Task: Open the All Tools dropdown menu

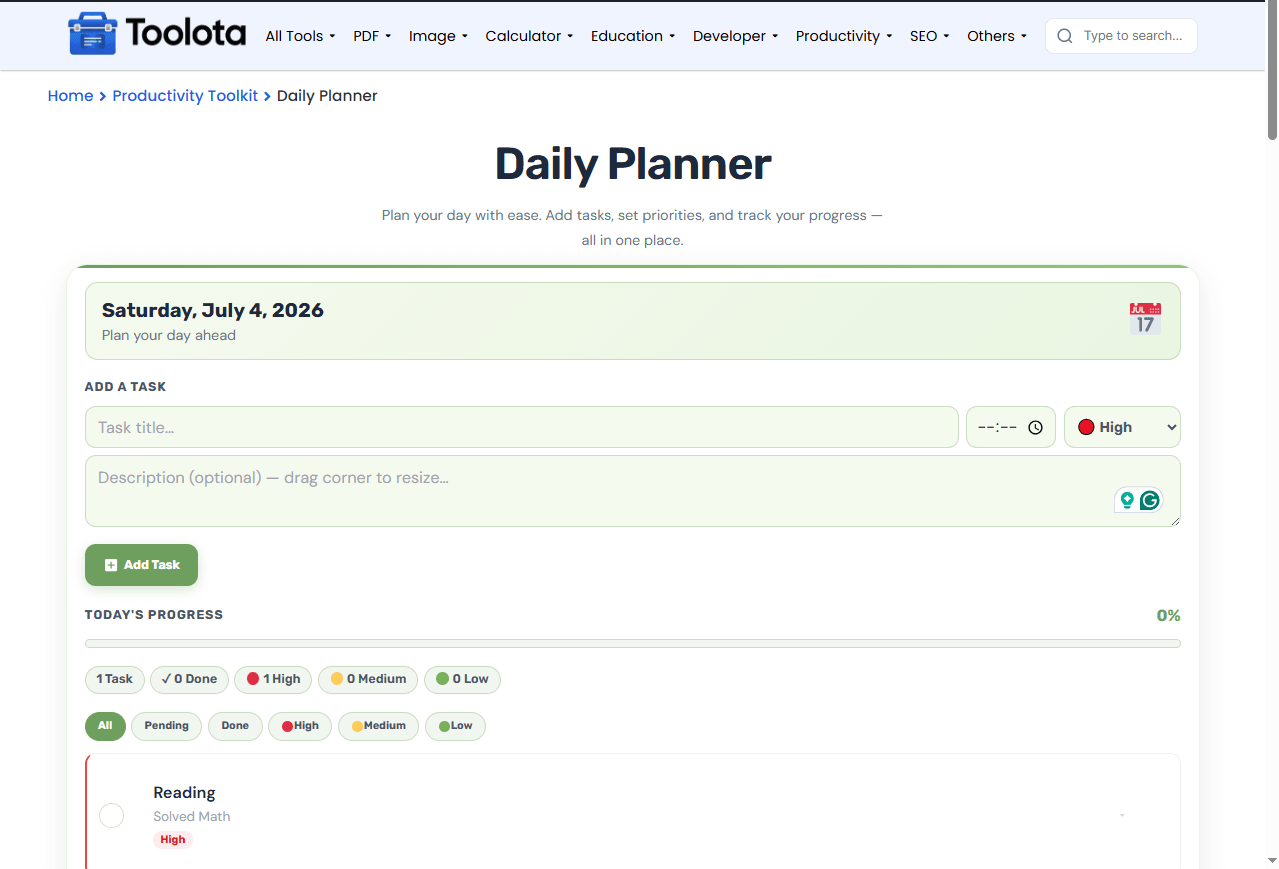Action: coord(300,36)
